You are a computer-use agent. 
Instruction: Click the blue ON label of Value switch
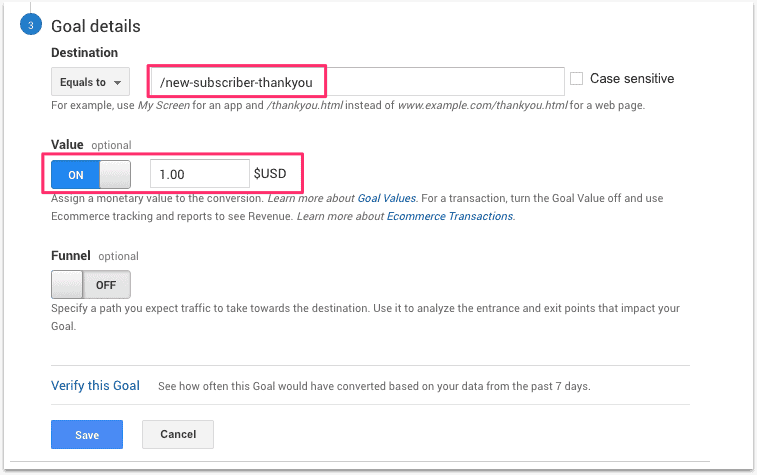(x=76, y=174)
